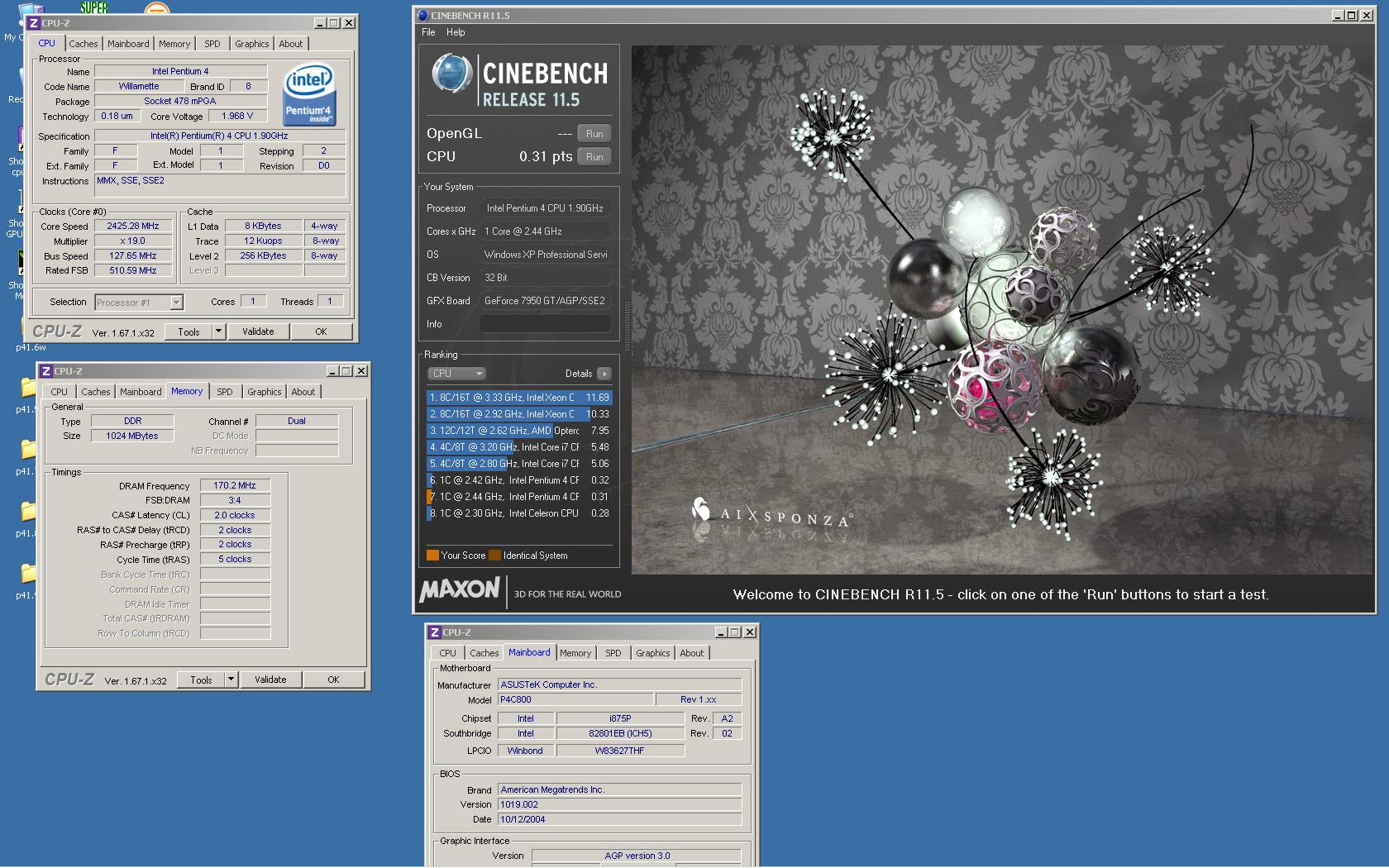Click the CPU-Z icon in the Mainboard window title
The height and width of the screenshot is (868, 1389).
434,632
